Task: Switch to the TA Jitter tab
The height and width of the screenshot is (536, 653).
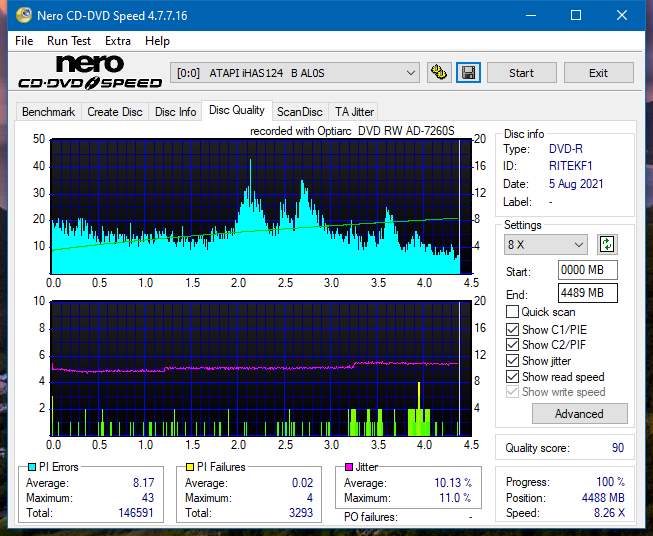Action: click(x=354, y=112)
